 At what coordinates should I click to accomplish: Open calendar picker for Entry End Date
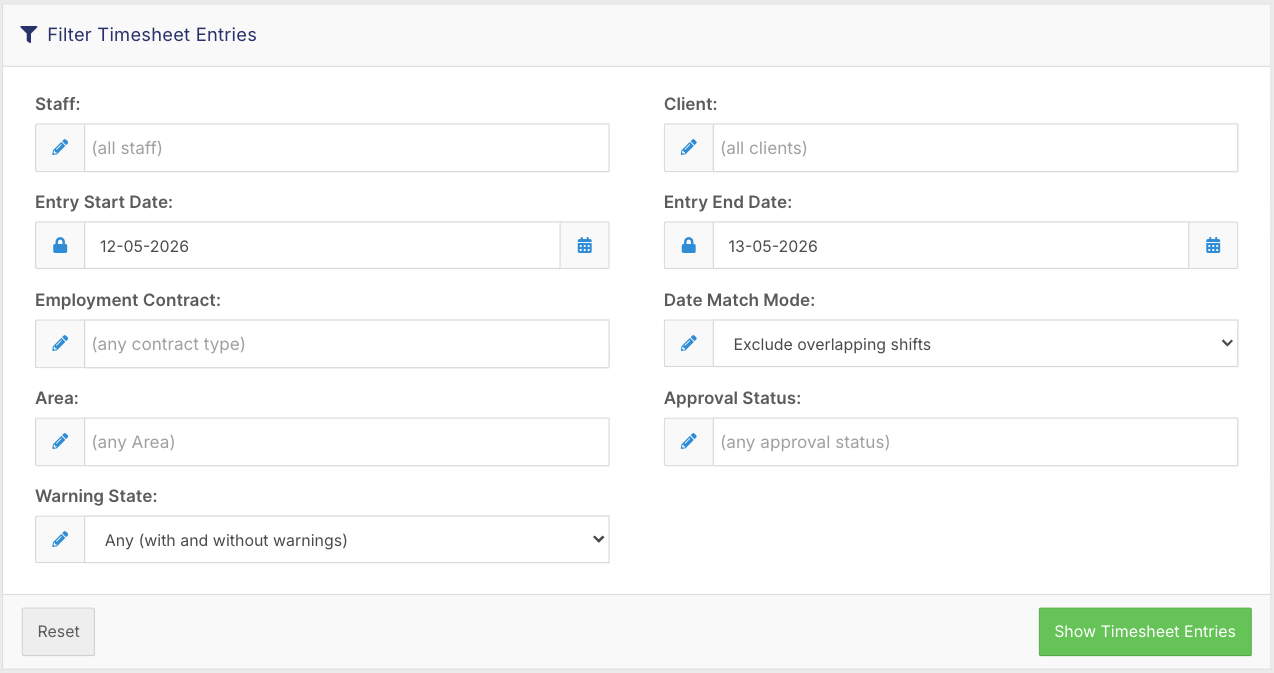[1213, 246]
